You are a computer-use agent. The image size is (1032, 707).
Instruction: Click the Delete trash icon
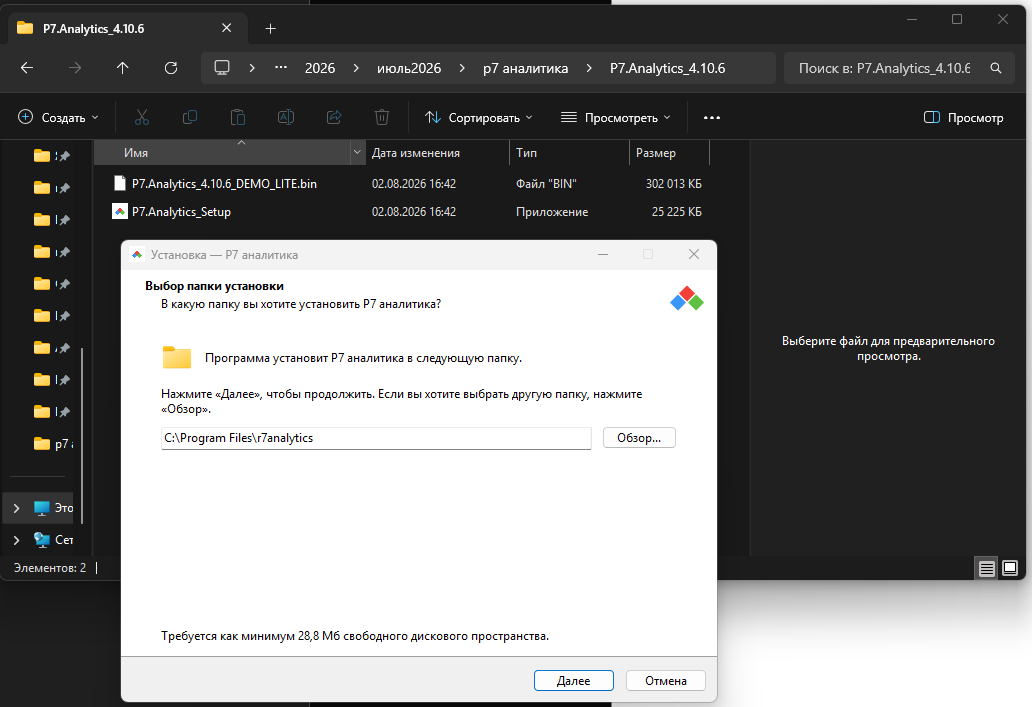tap(382, 117)
